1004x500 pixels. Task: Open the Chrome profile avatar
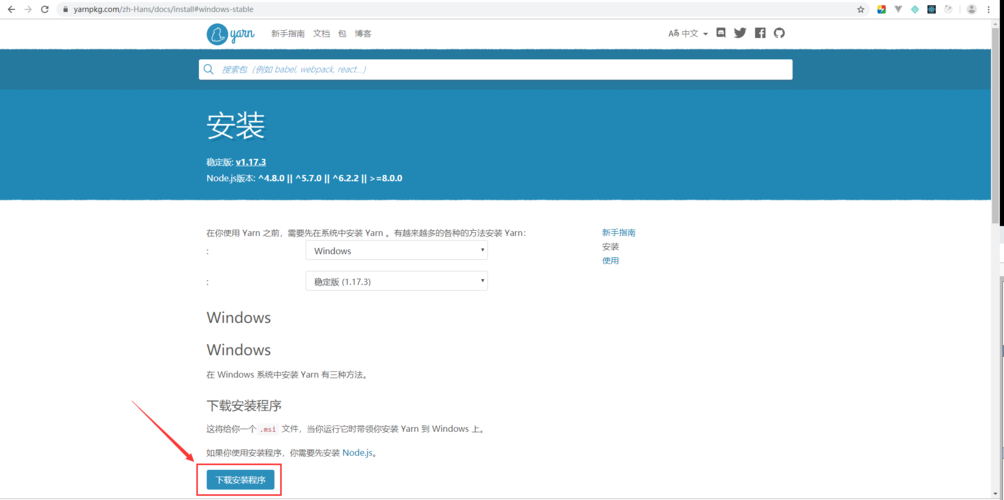pos(972,10)
